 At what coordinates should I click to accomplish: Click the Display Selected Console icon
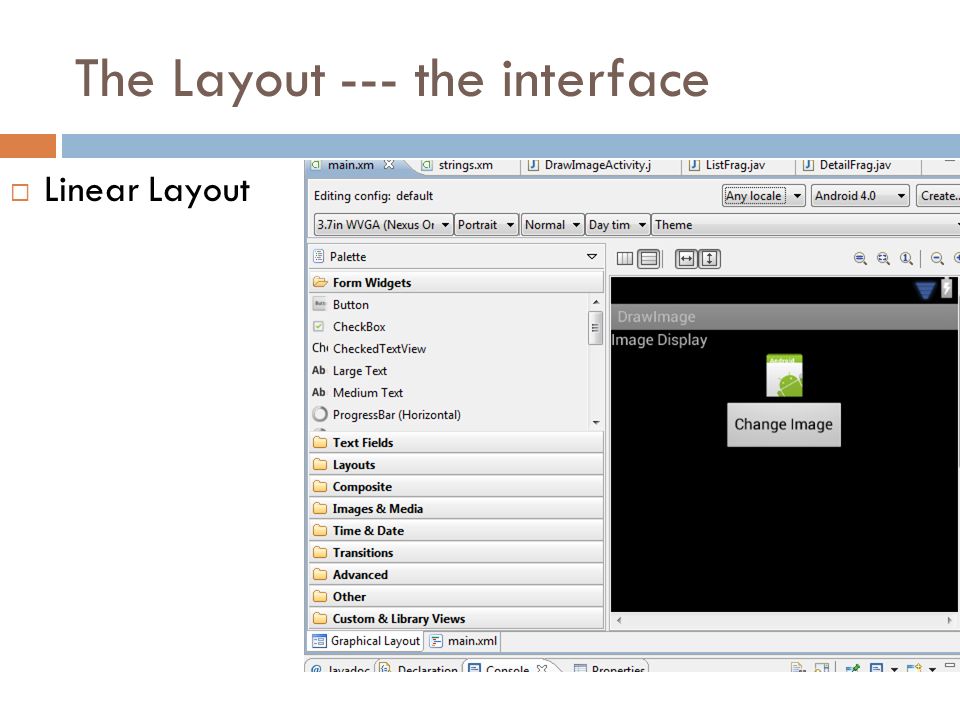point(876,668)
